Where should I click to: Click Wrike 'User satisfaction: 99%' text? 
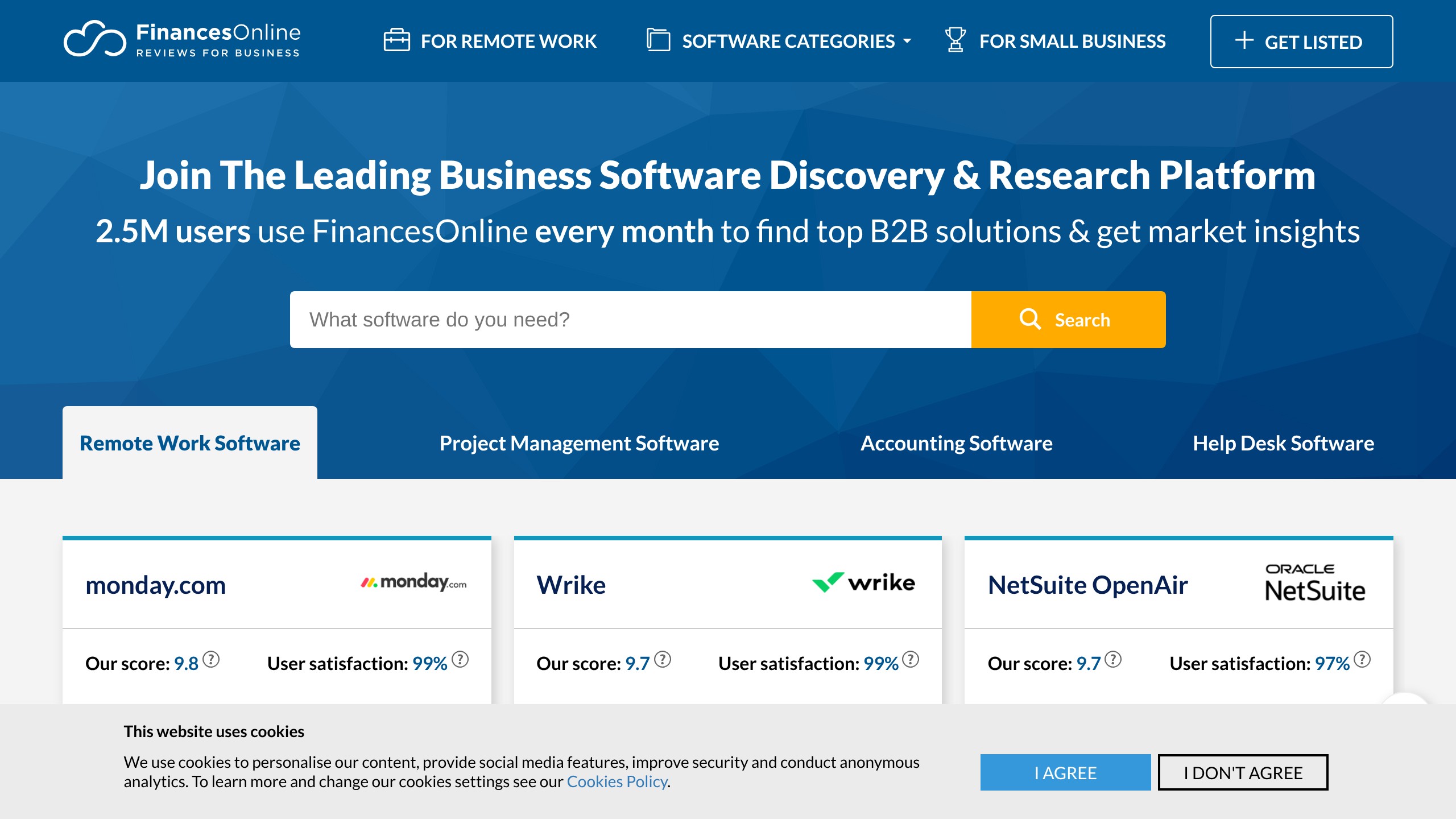click(x=808, y=663)
